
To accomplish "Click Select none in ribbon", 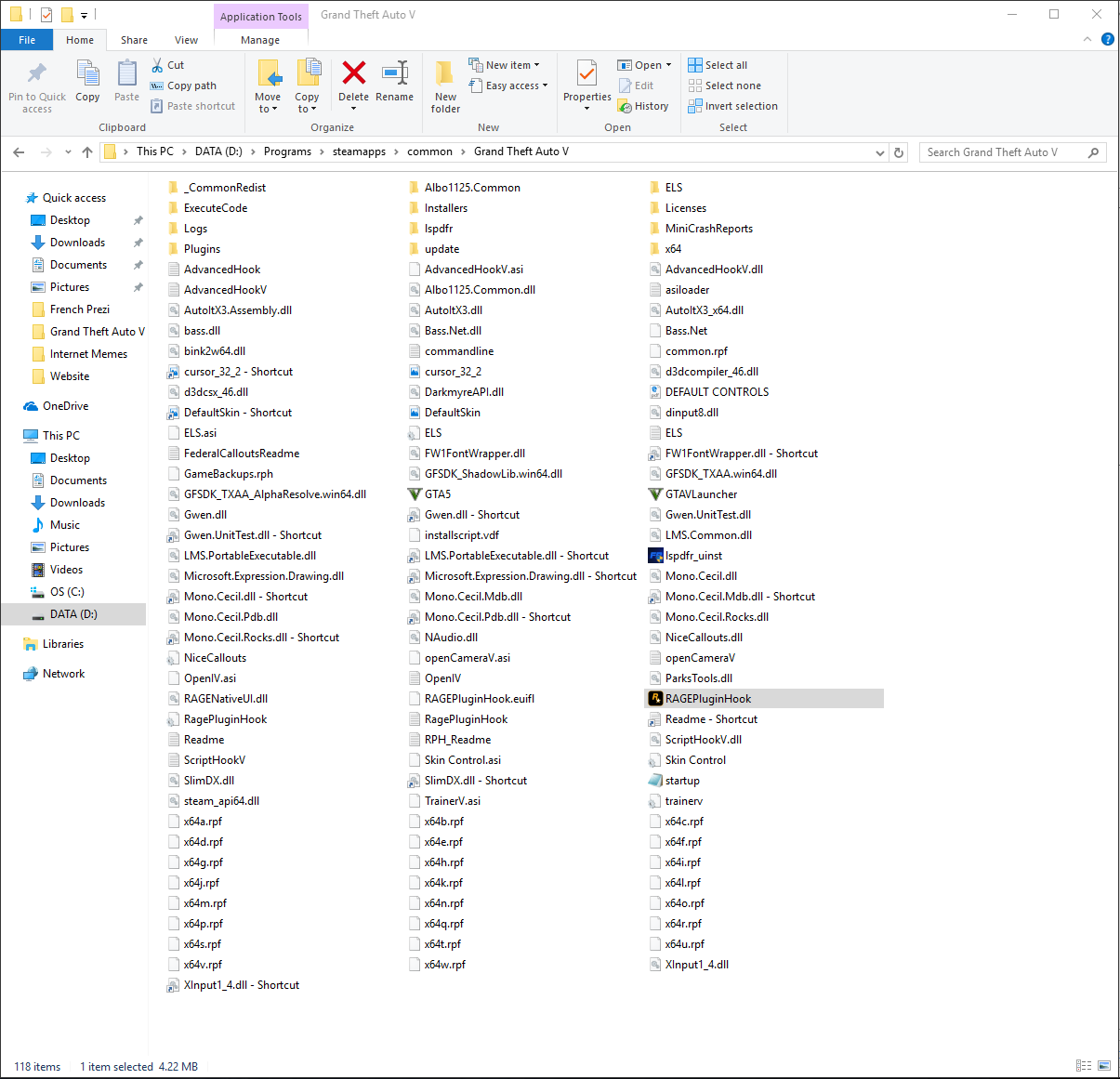I will point(724,86).
